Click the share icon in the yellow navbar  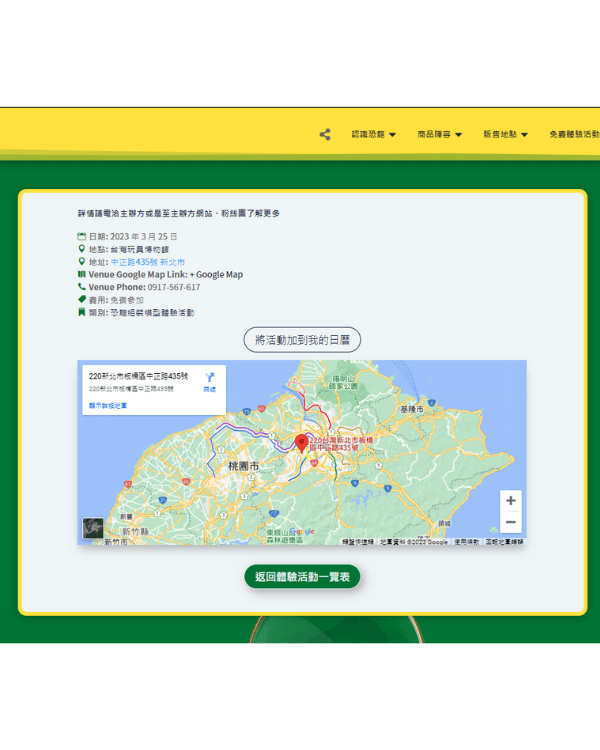[325, 134]
